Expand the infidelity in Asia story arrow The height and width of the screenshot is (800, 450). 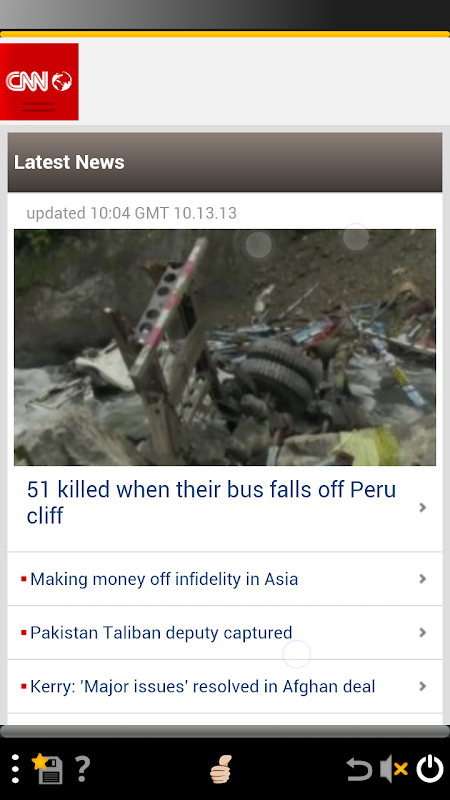tap(422, 579)
